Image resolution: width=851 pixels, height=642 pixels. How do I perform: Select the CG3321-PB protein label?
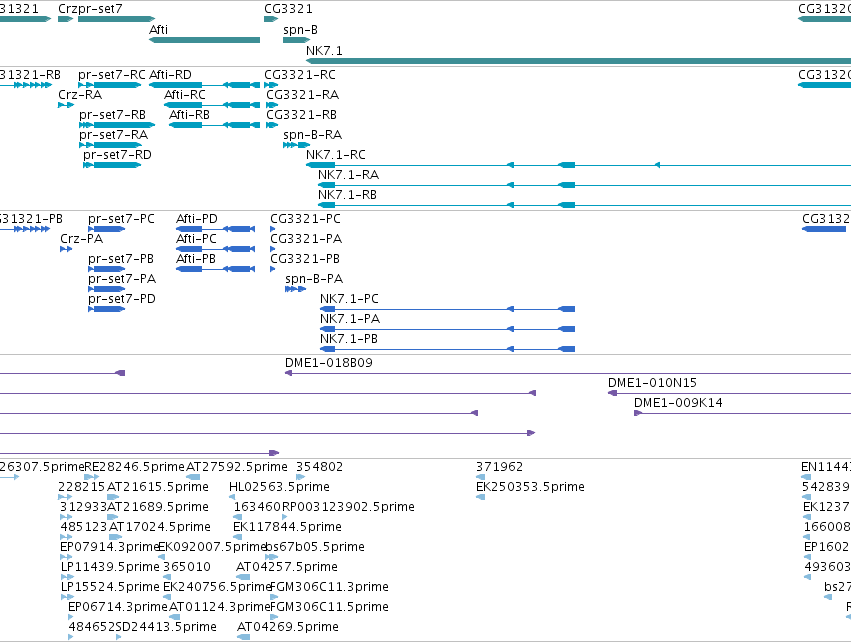[305, 259]
